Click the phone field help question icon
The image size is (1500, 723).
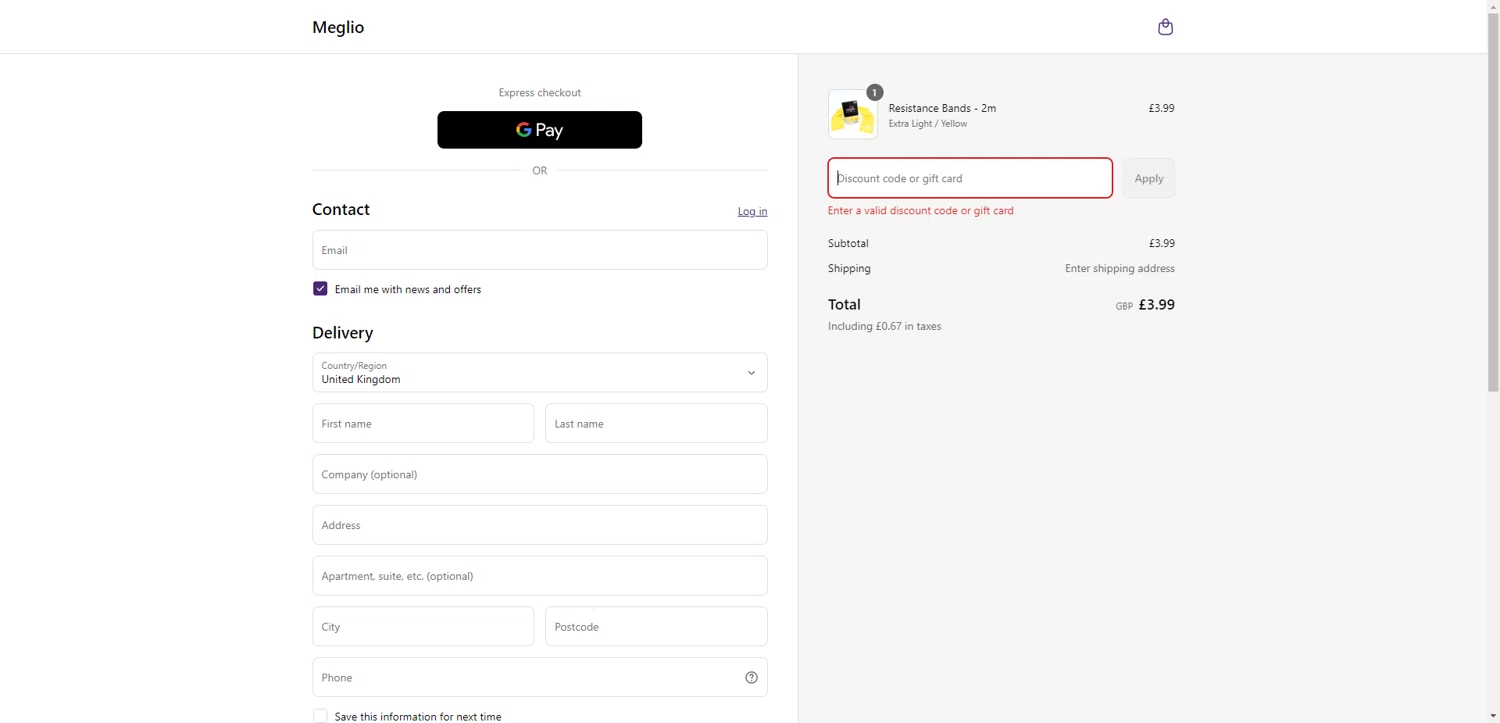coord(751,678)
